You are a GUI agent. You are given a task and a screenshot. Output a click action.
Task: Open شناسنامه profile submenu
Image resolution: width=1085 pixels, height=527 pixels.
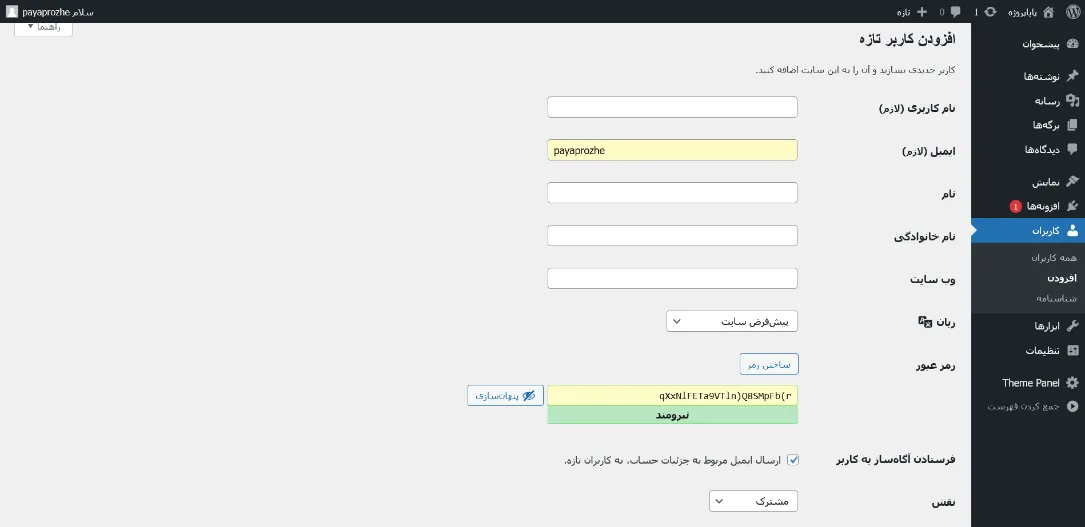coord(1057,298)
